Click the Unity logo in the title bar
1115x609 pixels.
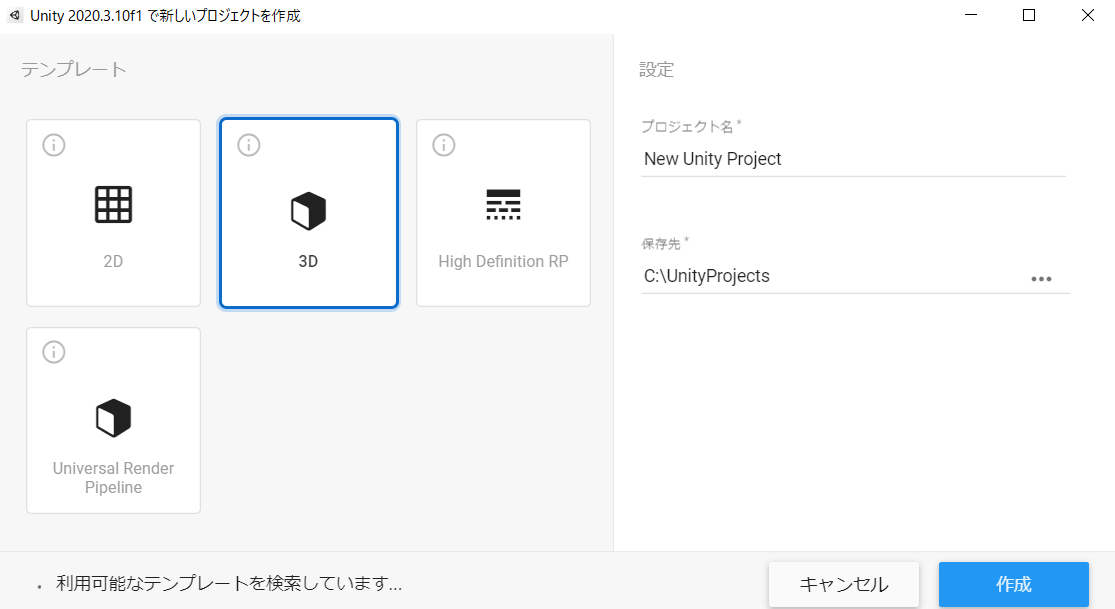[x=13, y=15]
